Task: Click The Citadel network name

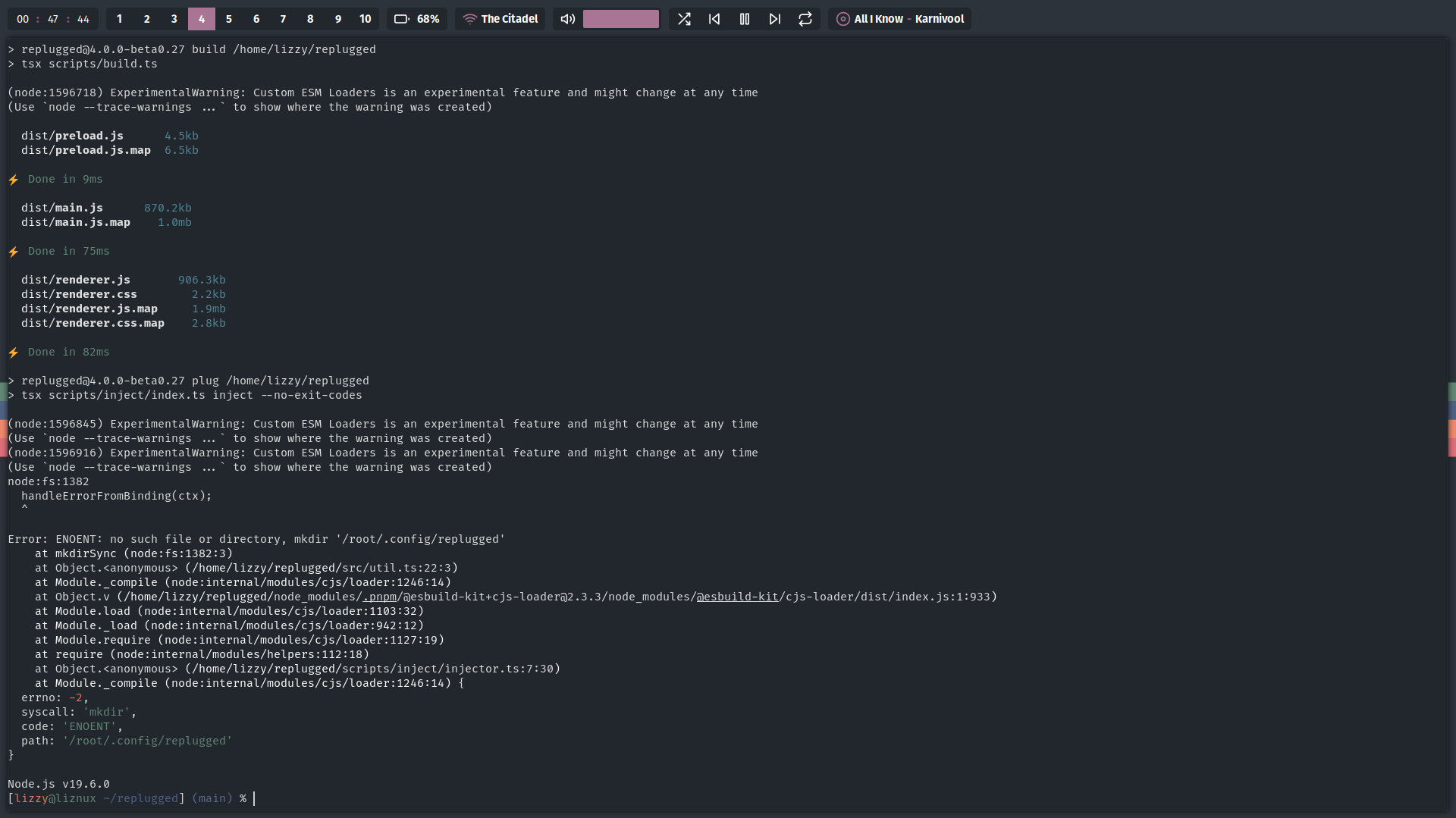Action: pyautogui.click(x=510, y=19)
